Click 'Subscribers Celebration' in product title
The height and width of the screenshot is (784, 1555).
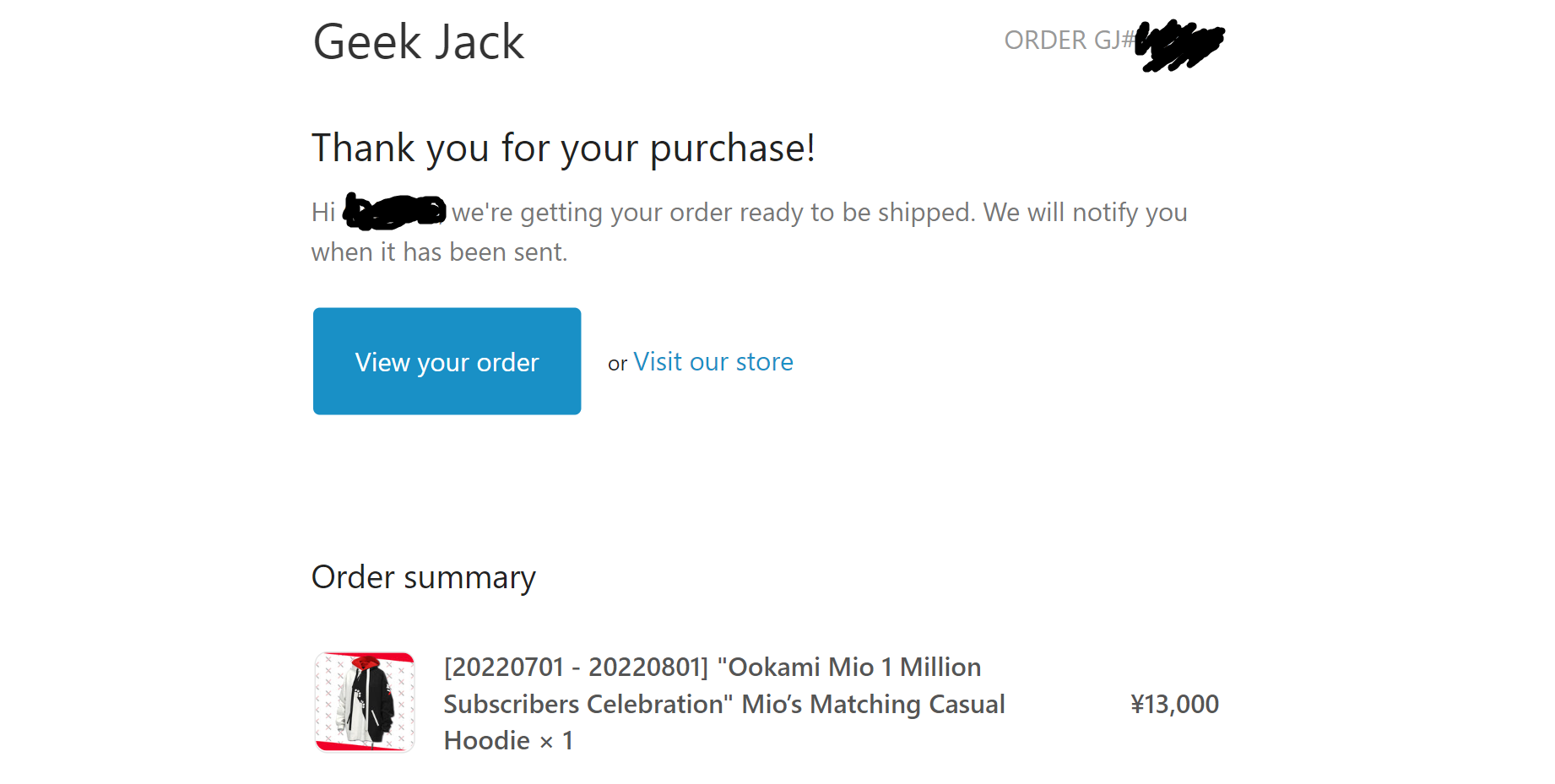[588, 705]
